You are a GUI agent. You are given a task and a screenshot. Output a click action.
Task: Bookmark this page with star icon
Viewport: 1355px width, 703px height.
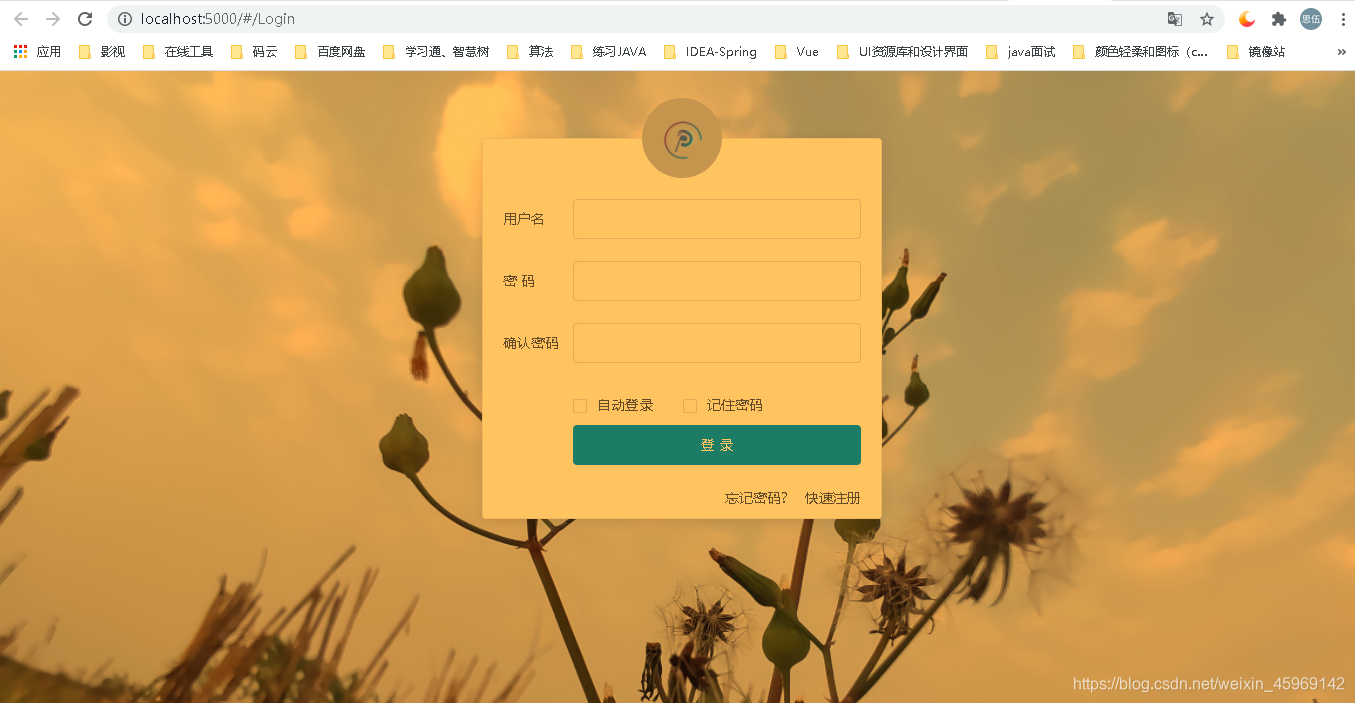click(x=1207, y=19)
